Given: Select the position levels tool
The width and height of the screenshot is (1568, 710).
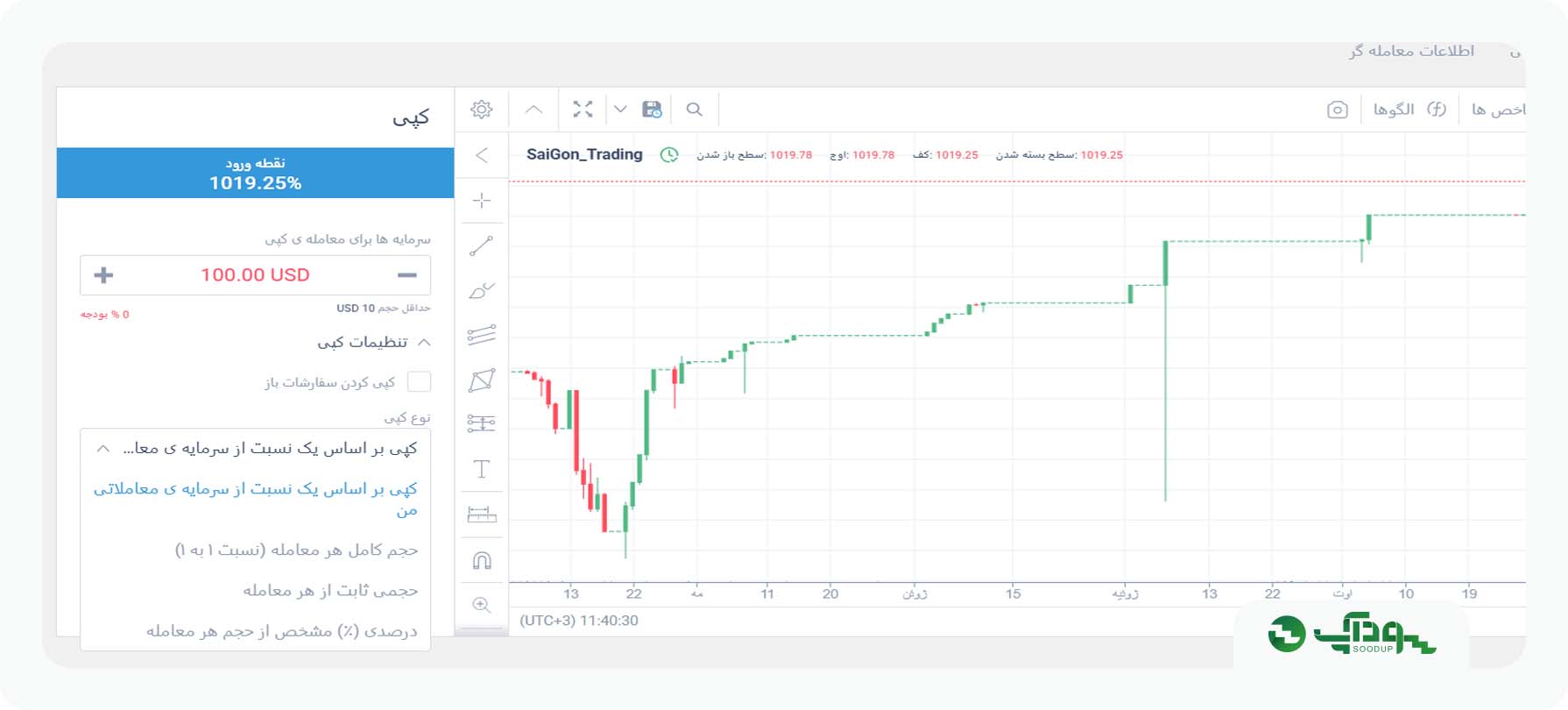Looking at the screenshot, I should tap(482, 424).
